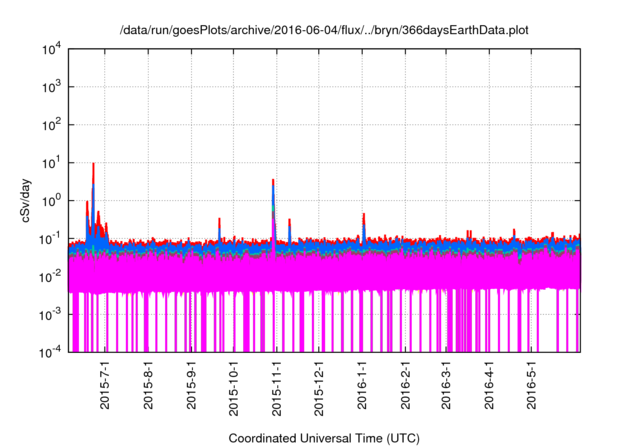Image resolution: width=640 pixels, height=448 pixels.
Task: Click the 10^3 y-axis tick label
Action: 51,87
